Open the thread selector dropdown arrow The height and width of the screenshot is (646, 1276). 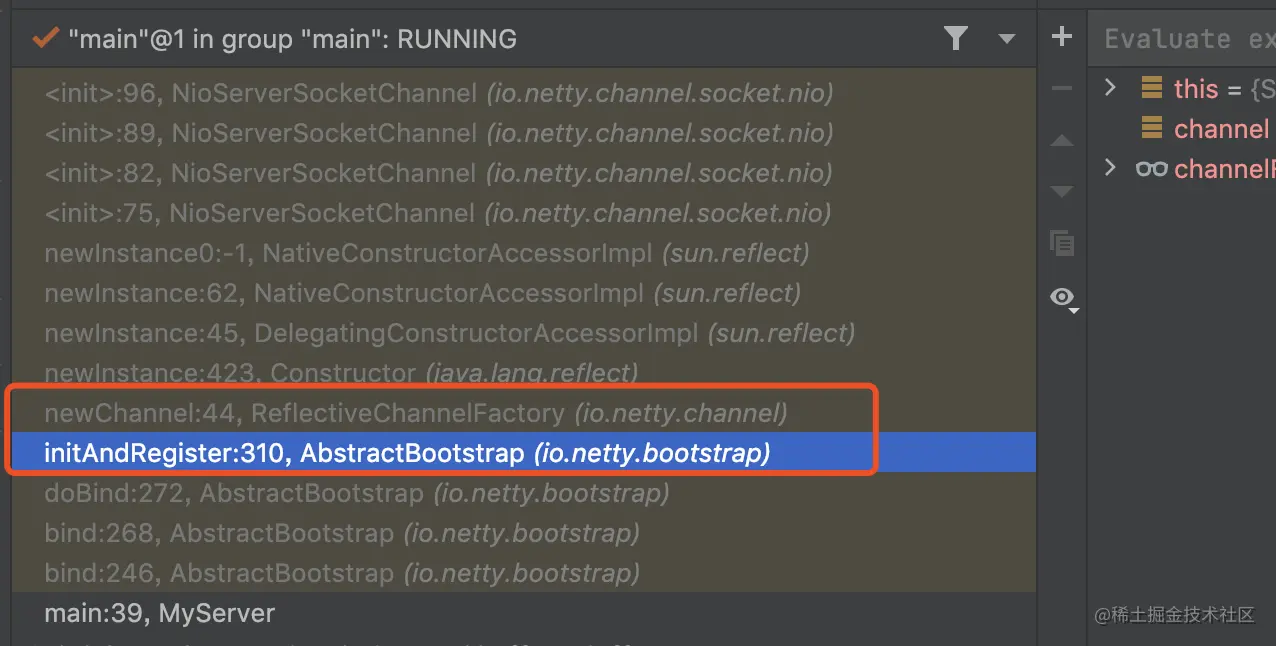tap(1007, 40)
